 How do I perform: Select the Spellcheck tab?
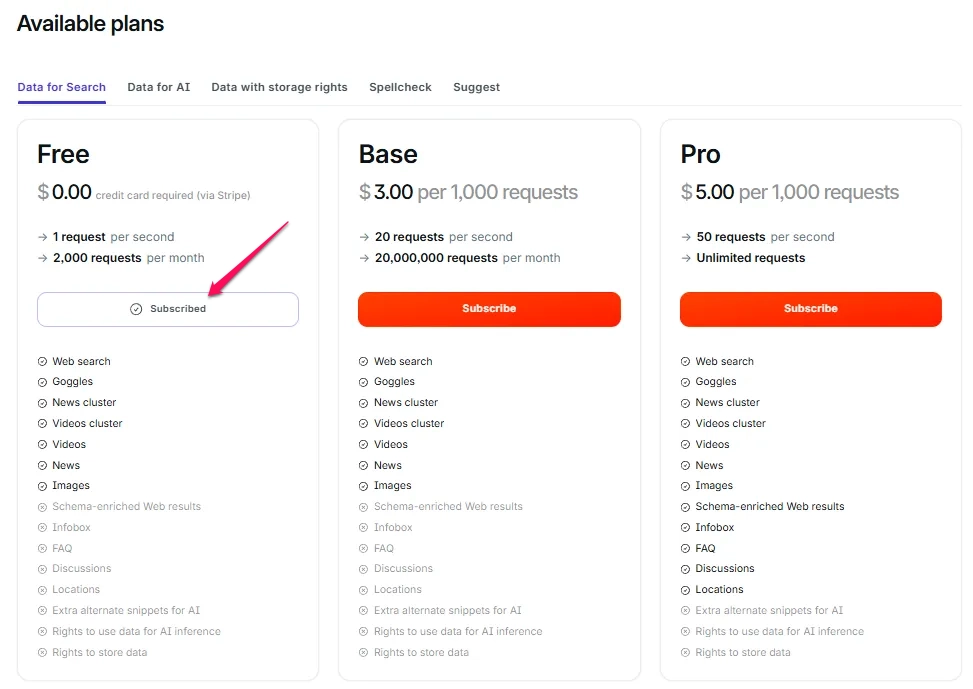[400, 87]
